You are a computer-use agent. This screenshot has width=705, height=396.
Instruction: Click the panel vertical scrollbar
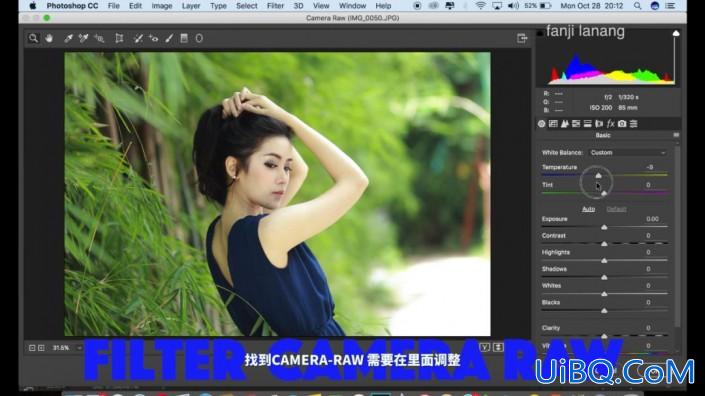677,236
